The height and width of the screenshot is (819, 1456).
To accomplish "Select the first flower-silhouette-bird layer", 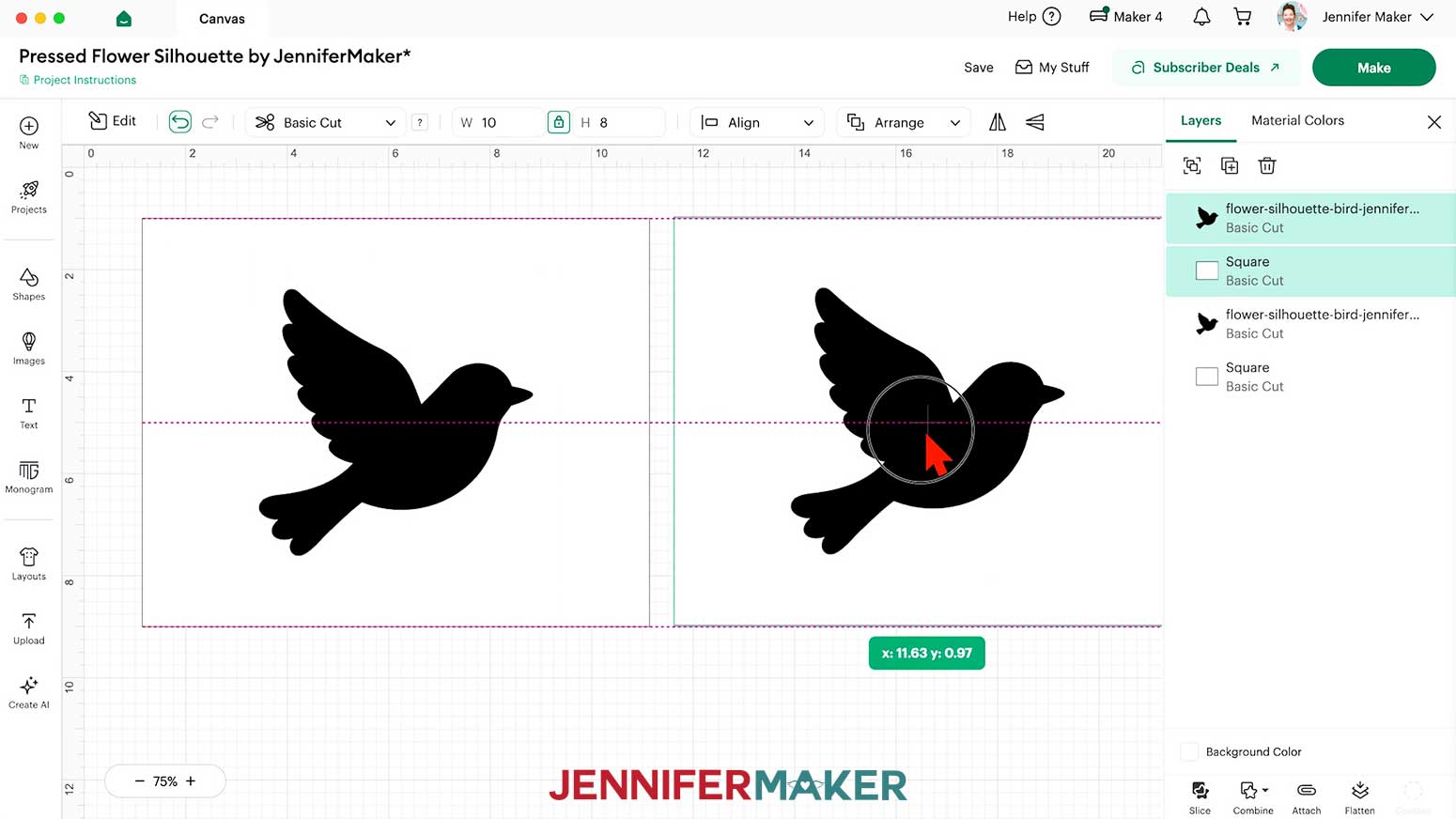I will (1310, 218).
